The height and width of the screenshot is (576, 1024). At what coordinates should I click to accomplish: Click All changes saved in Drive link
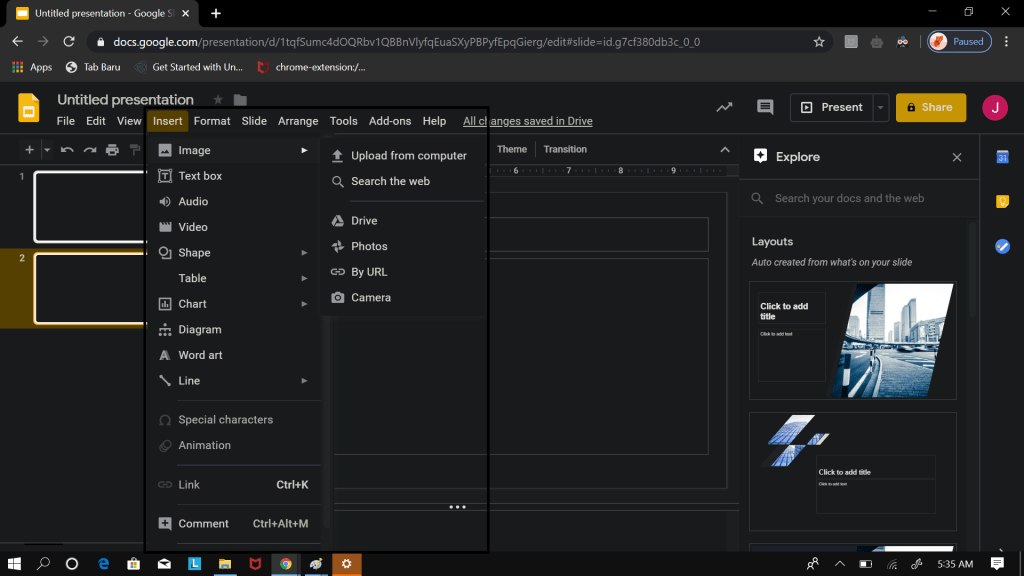527,121
